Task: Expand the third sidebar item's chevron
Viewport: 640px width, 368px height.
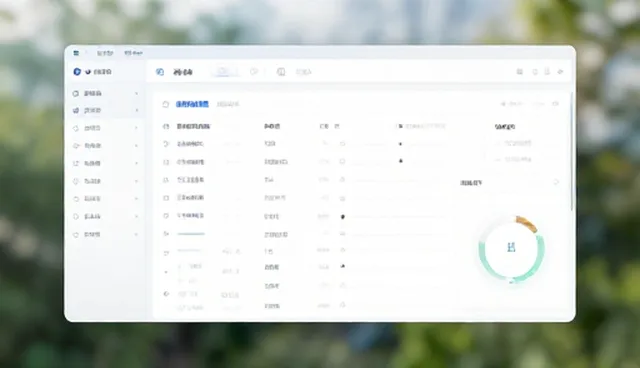Action: [x=136, y=128]
